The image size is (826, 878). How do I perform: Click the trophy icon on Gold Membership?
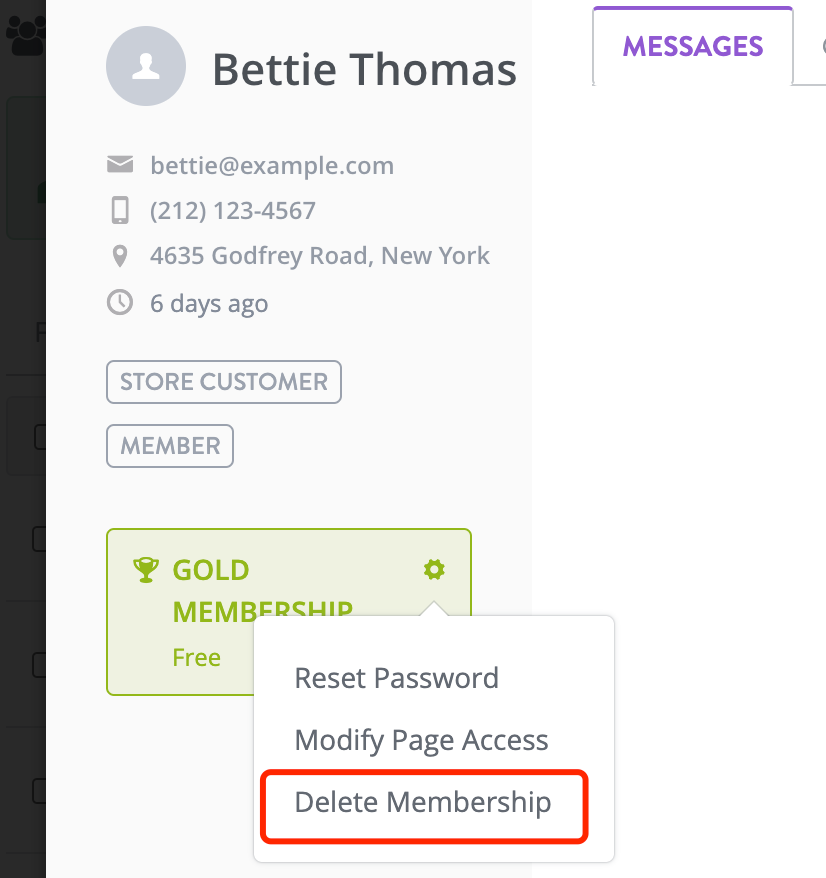[x=146, y=570]
